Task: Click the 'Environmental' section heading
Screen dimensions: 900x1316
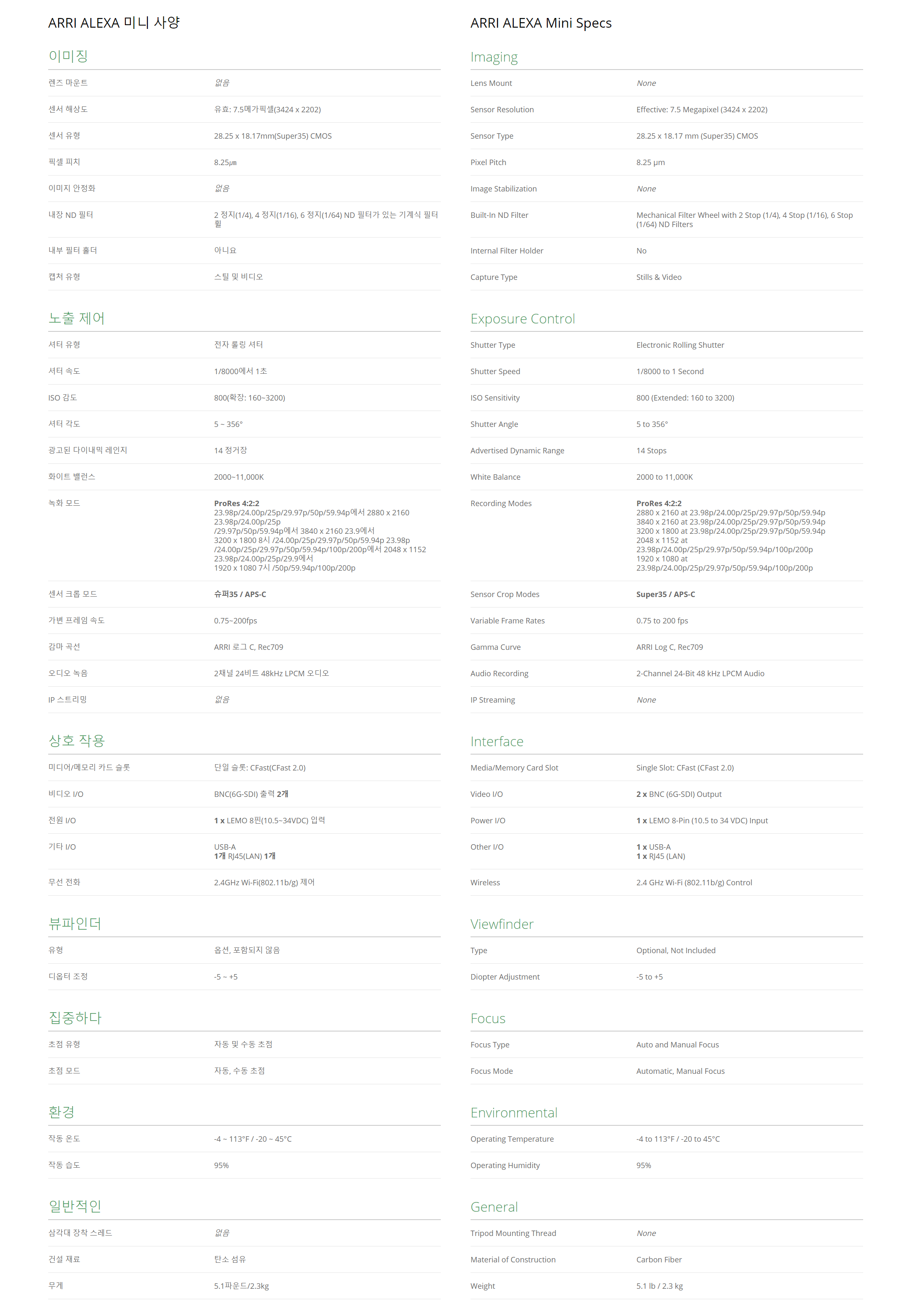Action: (x=513, y=1113)
